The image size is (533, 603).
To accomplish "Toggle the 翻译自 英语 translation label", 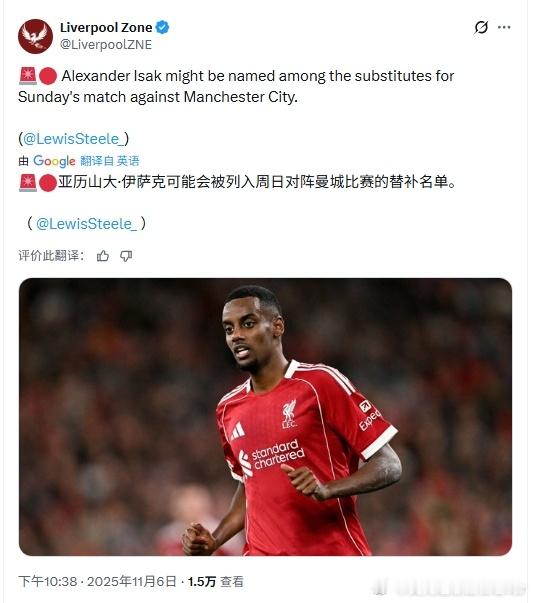I will [110, 161].
